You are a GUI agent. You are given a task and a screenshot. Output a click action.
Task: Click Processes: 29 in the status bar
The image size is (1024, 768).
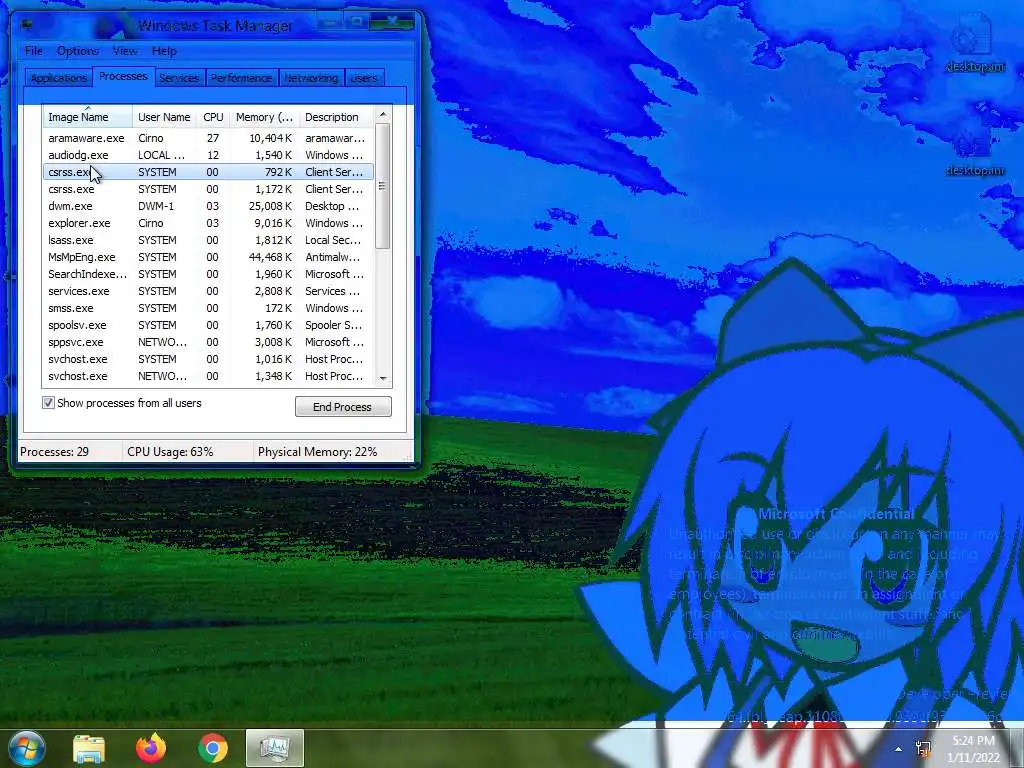54,452
